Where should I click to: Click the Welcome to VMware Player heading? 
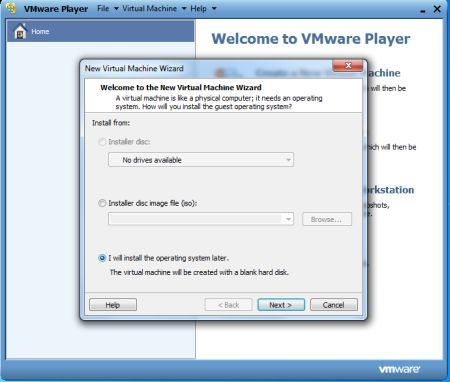(x=311, y=39)
